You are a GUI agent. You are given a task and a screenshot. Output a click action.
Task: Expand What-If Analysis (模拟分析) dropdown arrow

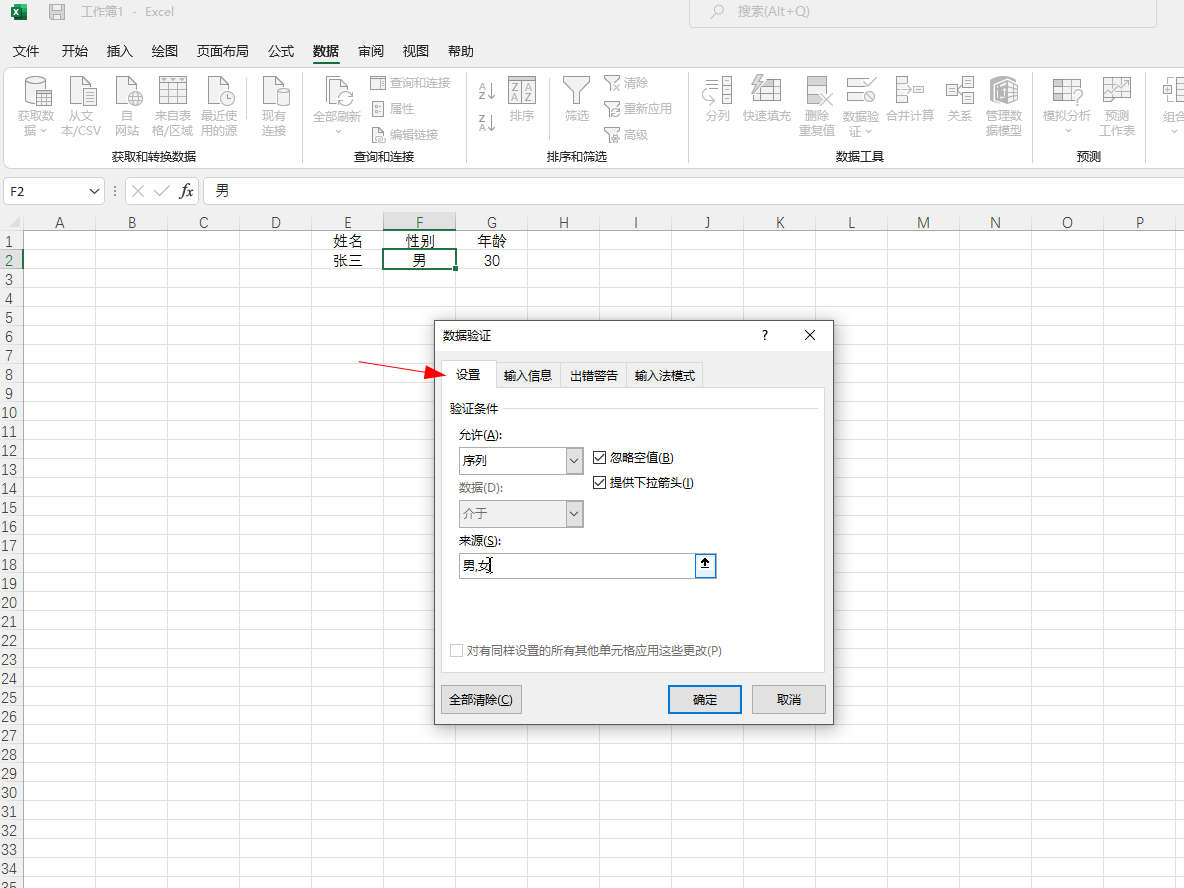click(1067, 131)
